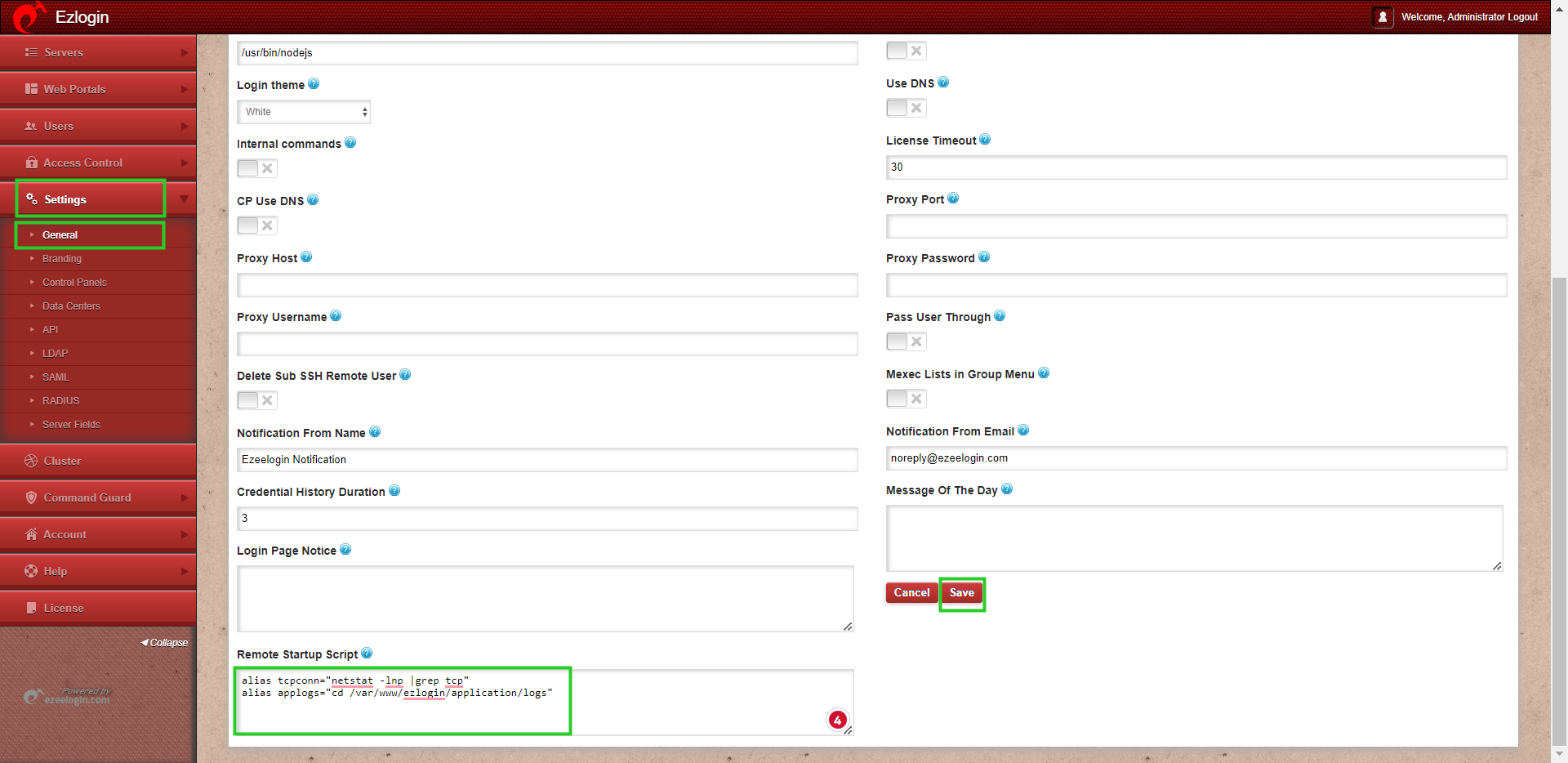Open help tooltip for Proxy Username
Image resolution: width=1568 pixels, height=763 pixels.
(x=336, y=316)
